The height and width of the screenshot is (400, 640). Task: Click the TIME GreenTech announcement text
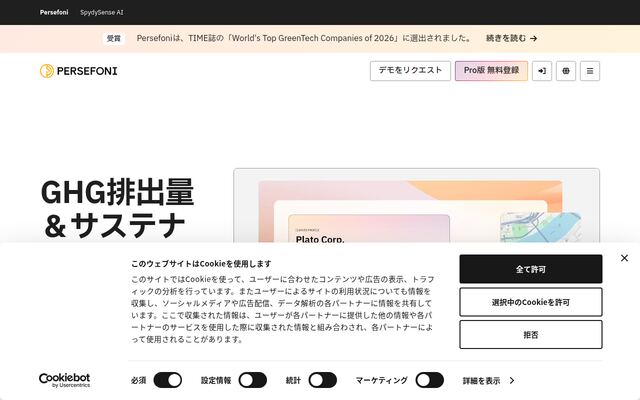[x=304, y=38]
